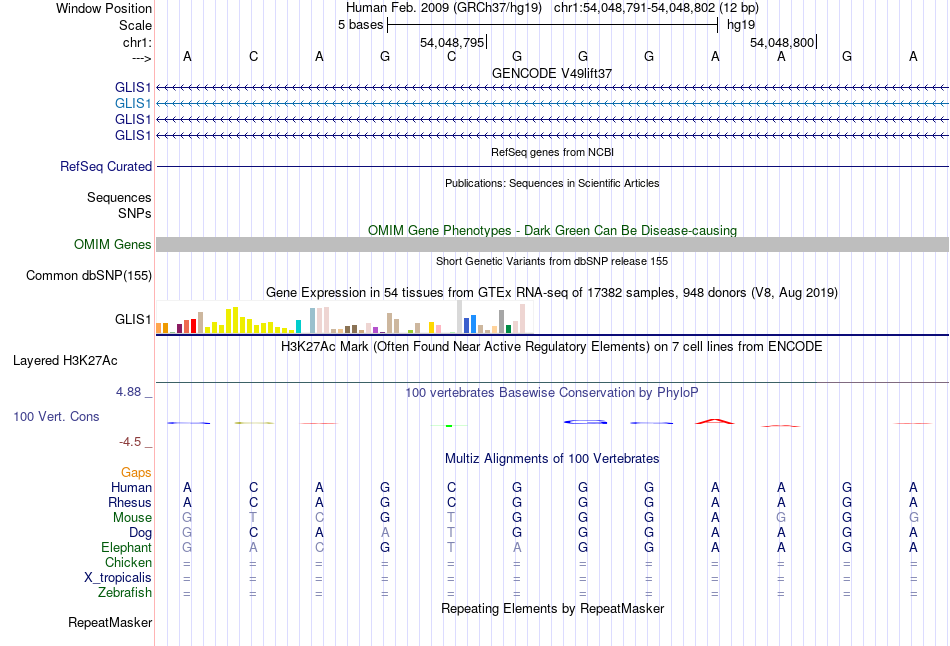Click the Common dbSNP(155) track label

click(x=89, y=276)
